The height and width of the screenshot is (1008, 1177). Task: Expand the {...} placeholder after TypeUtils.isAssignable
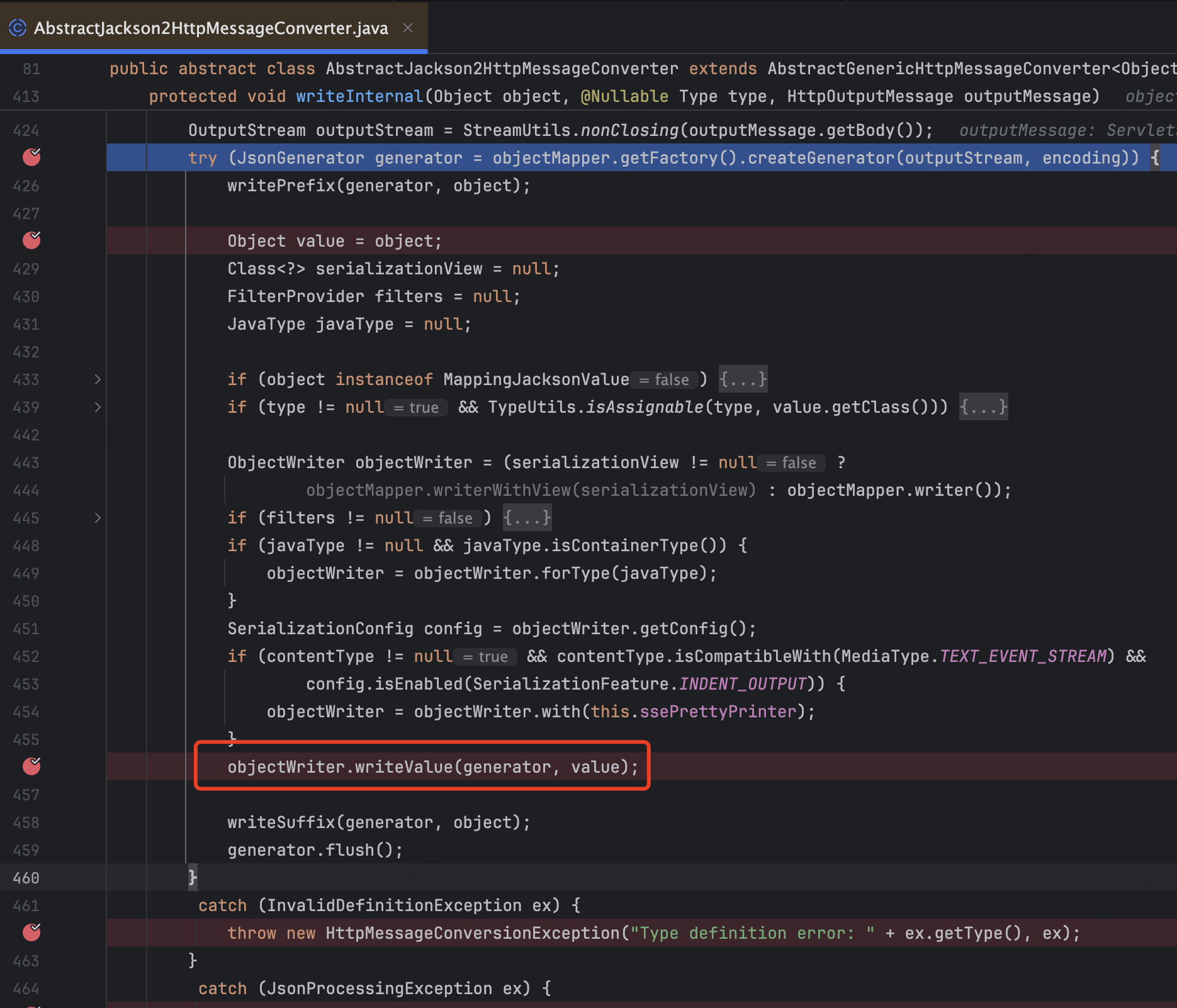point(983,407)
